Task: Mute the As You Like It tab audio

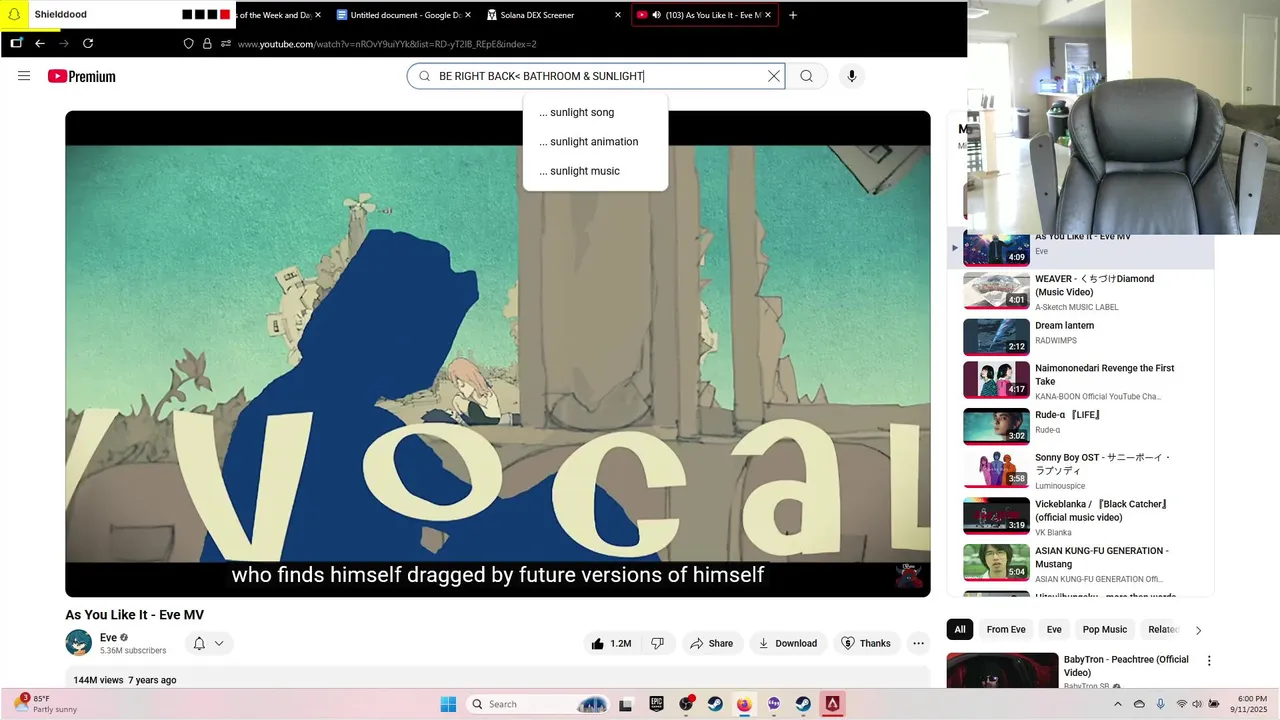Action: pos(656,15)
